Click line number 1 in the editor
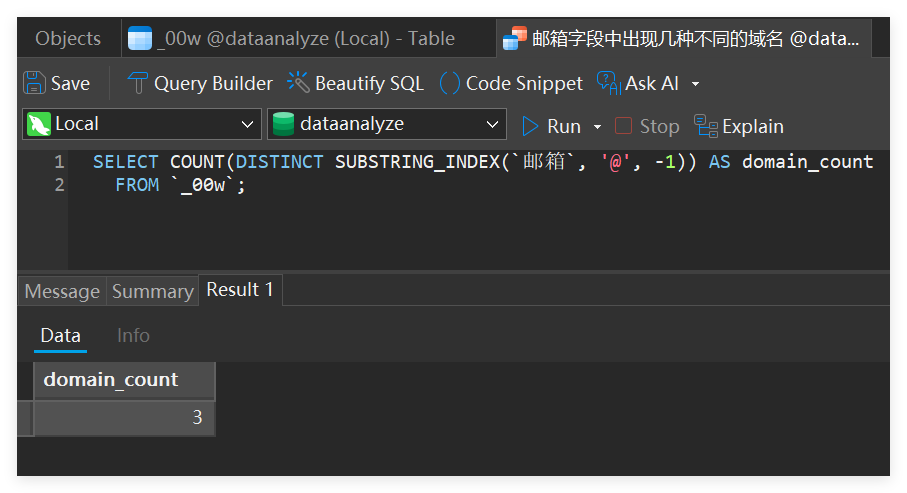The image size is (907, 493). (59, 161)
